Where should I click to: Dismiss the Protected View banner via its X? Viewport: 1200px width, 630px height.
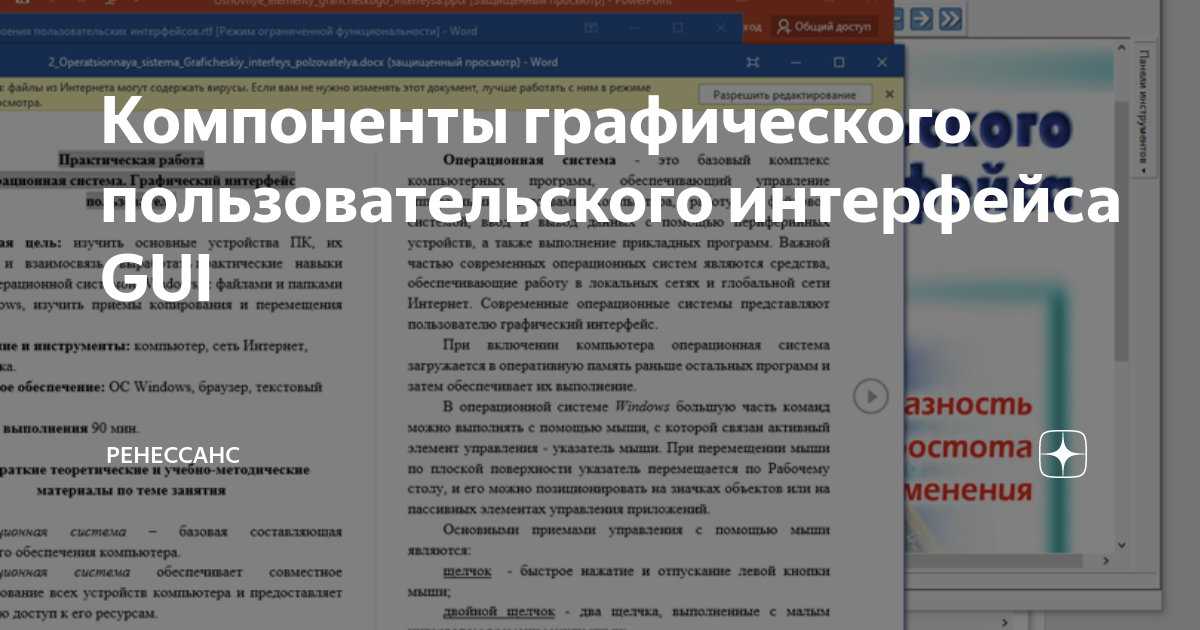pyautogui.click(x=890, y=94)
